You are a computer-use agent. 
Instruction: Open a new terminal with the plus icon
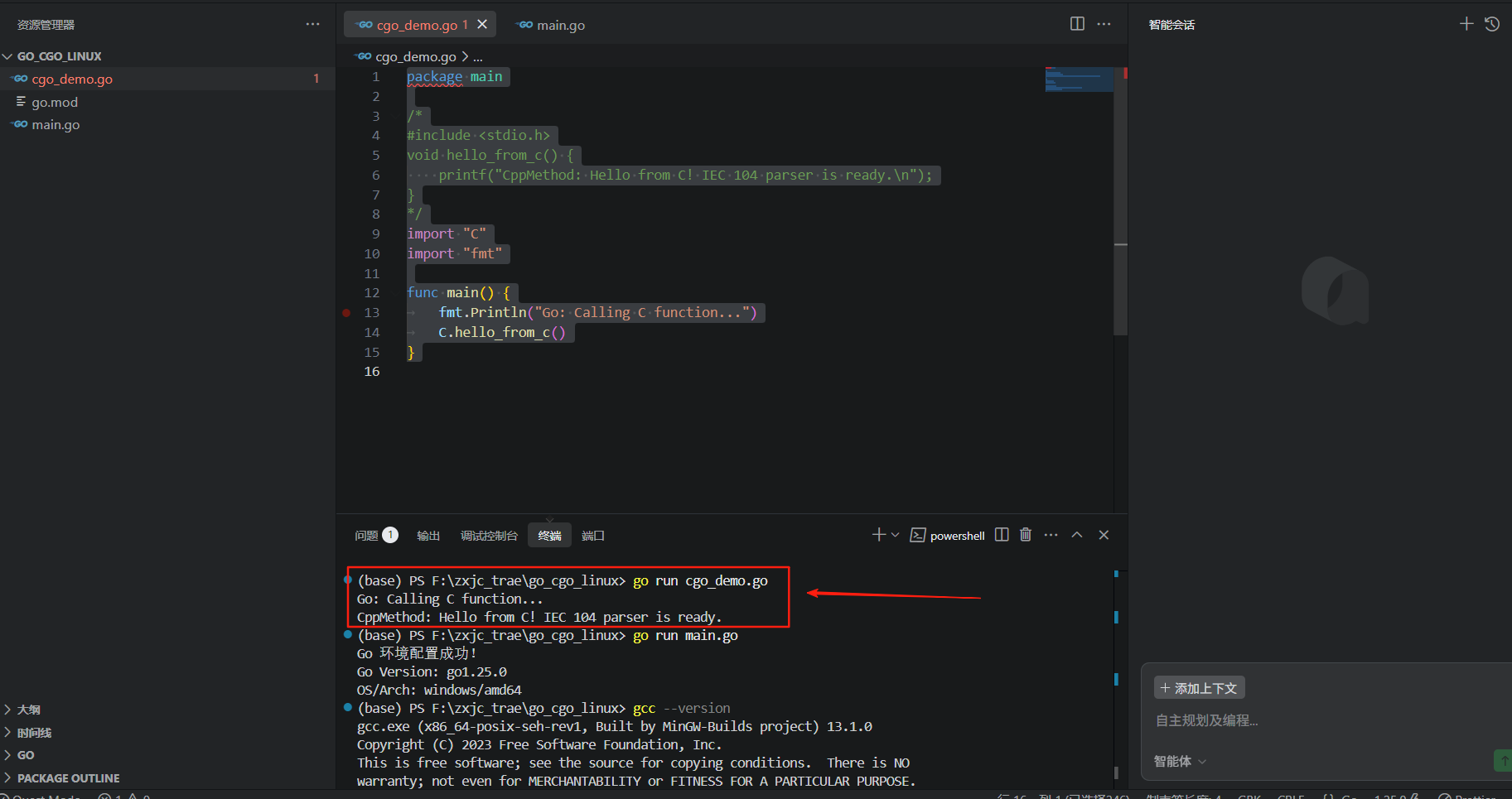pos(877,535)
